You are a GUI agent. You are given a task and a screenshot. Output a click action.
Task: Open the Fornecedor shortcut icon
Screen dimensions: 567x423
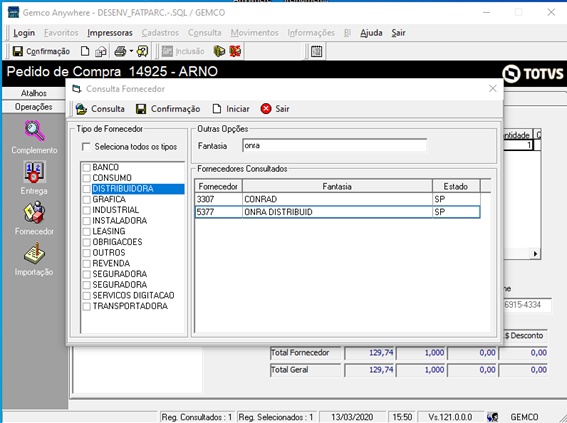(x=34, y=213)
